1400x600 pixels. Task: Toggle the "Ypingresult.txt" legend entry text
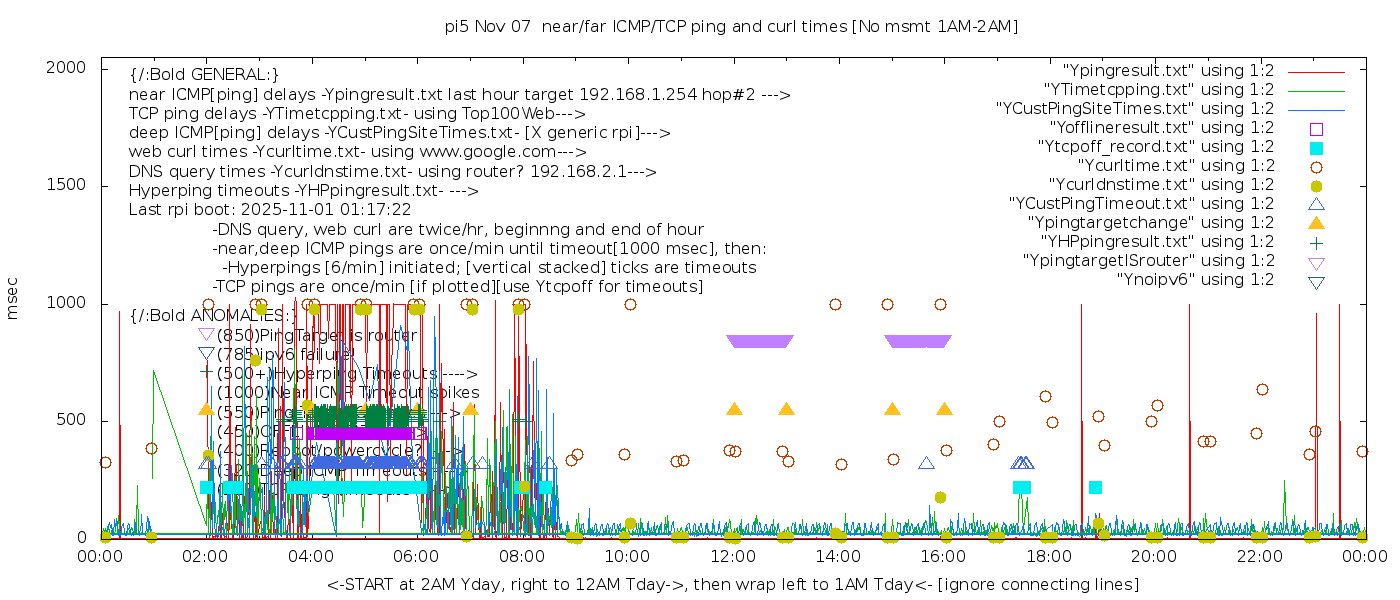[1168, 70]
